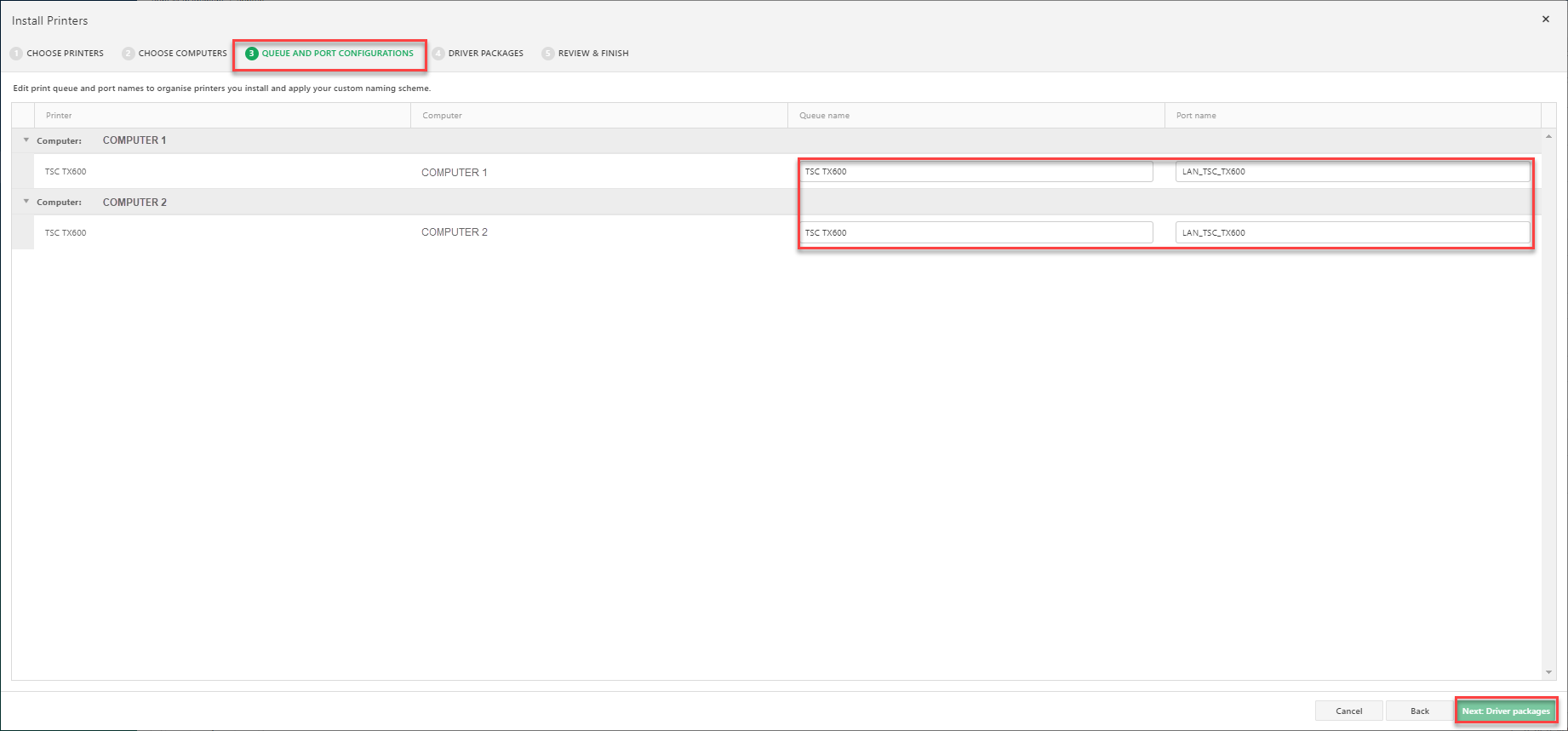
Task: Click Next: Driver packages button
Action: click(1506, 711)
